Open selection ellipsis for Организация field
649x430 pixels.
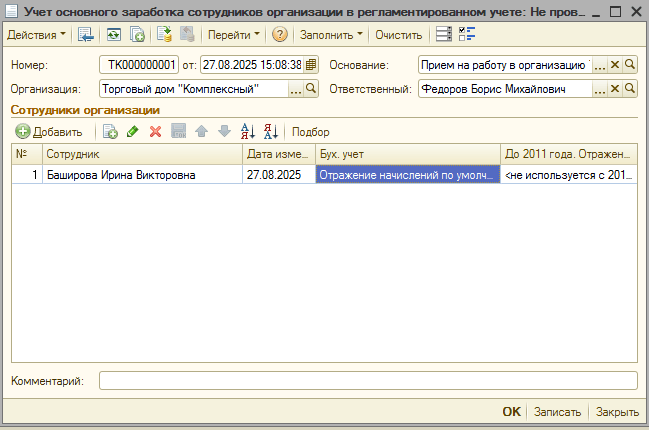[x=295, y=89]
